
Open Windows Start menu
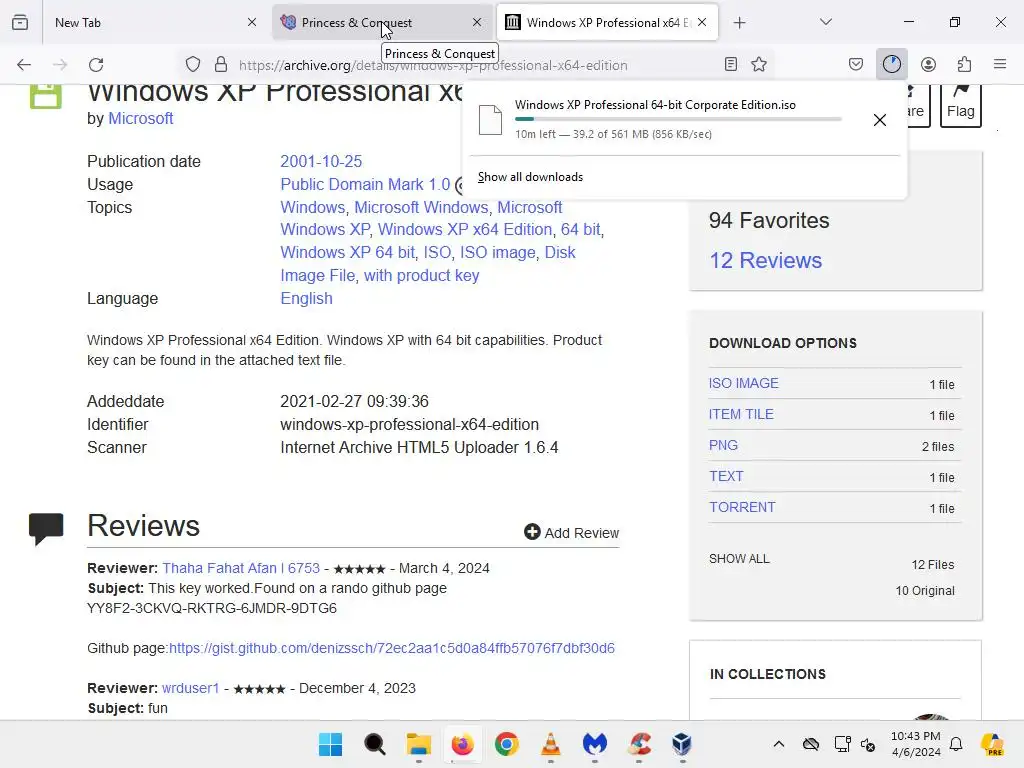coord(330,744)
